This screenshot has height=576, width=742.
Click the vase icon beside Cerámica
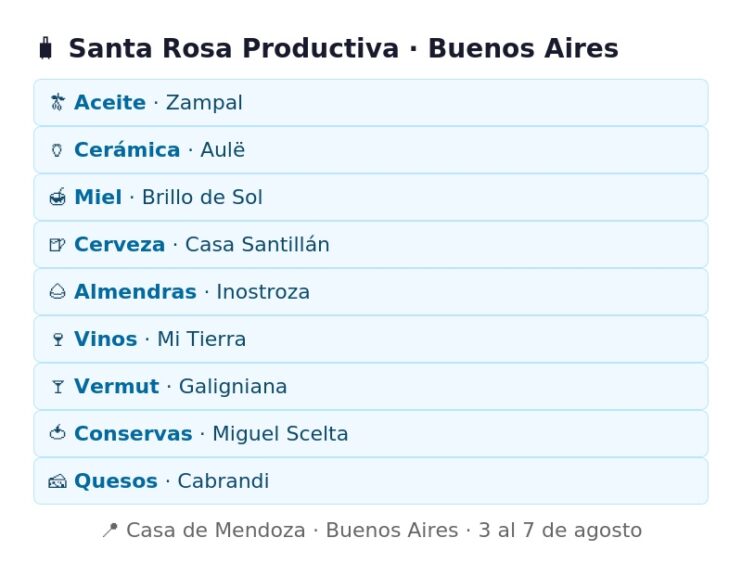click(x=57, y=150)
